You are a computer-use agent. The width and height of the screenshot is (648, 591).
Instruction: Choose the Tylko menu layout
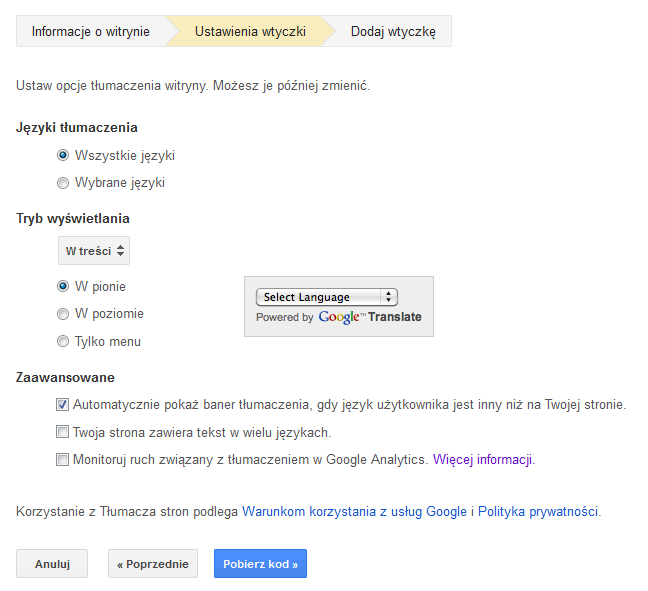pyautogui.click(x=63, y=341)
